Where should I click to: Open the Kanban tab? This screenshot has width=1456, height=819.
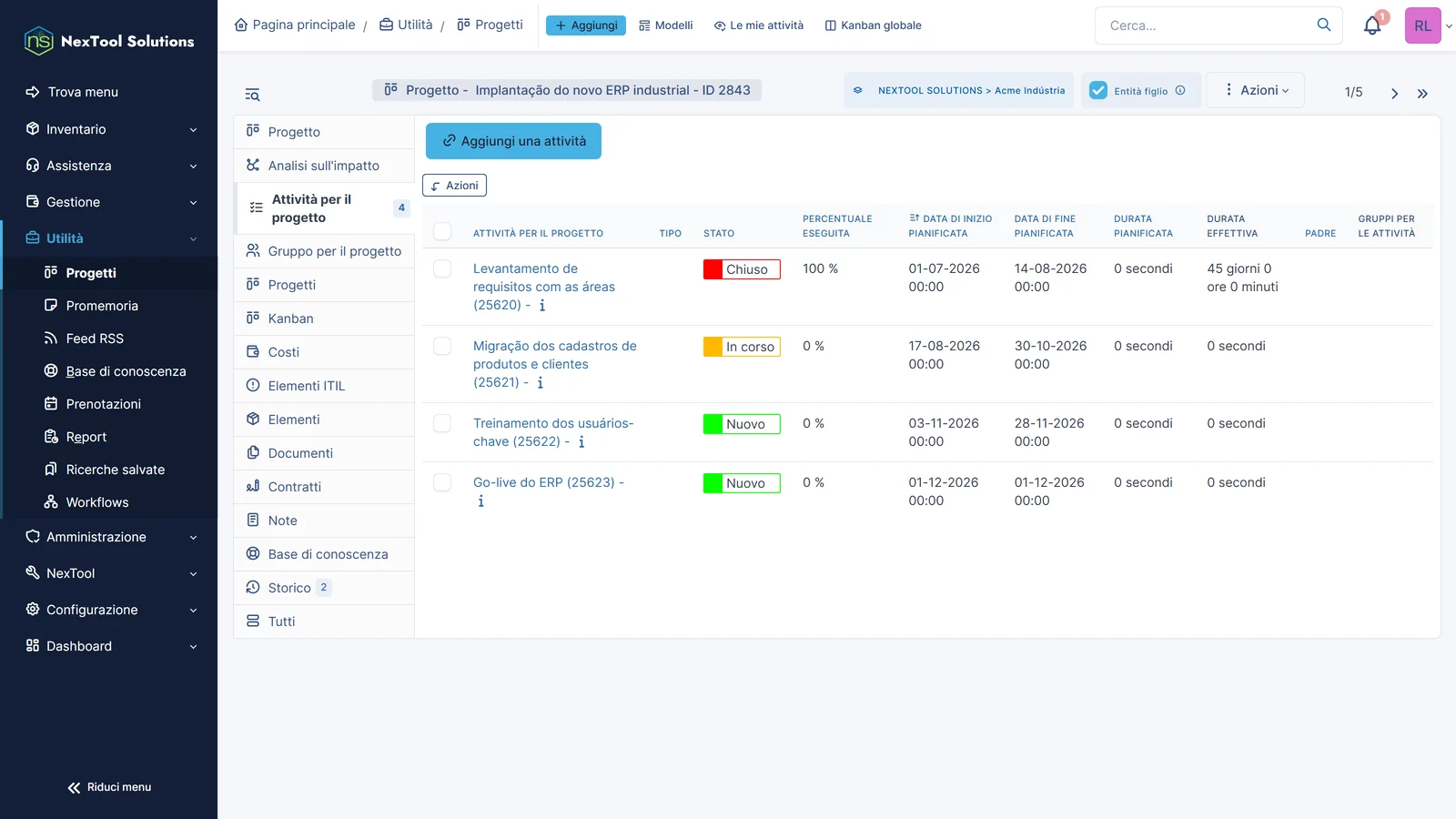coord(324,318)
